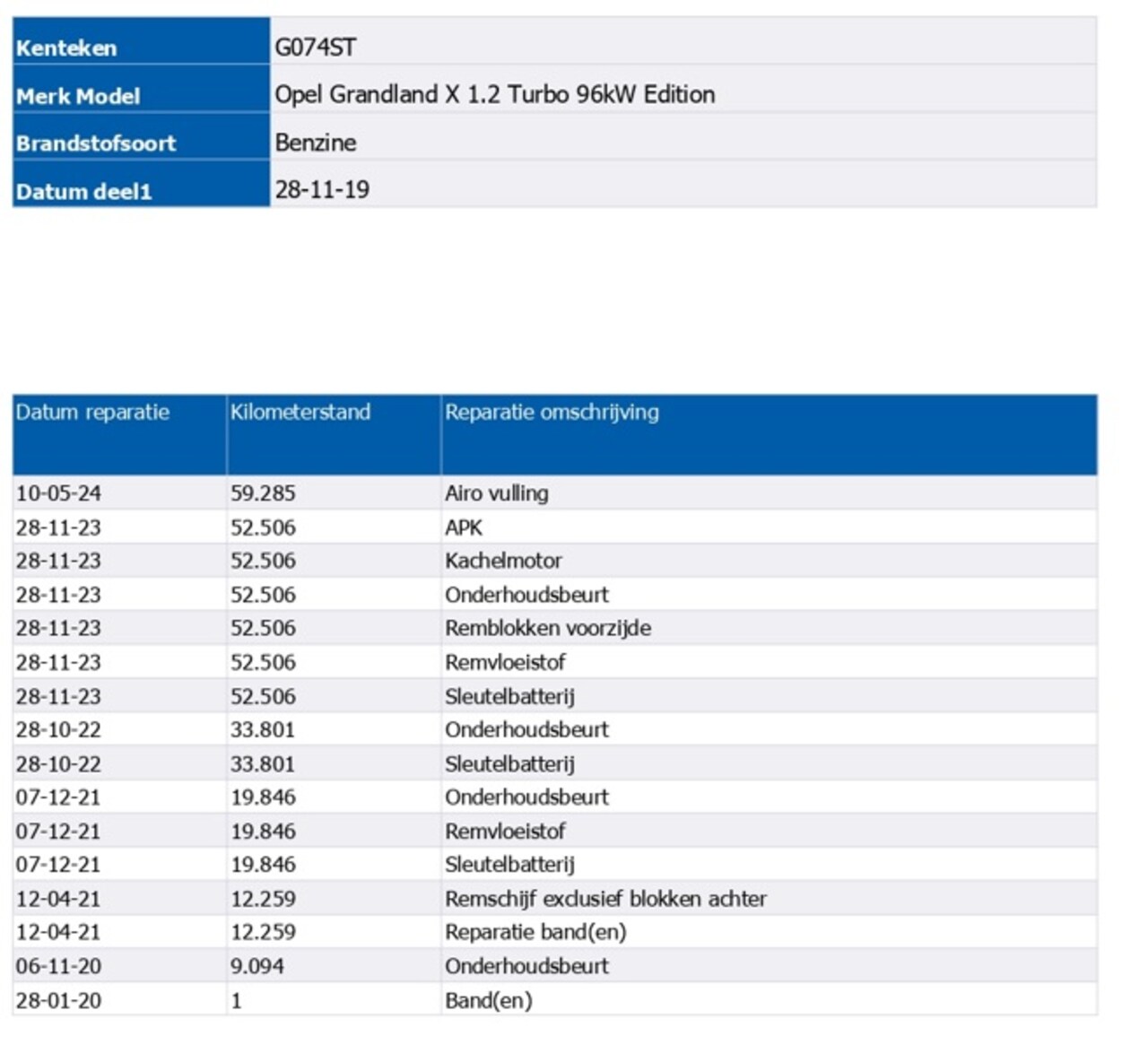This screenshot has width=1148, height=1054.
Task: Click the Opel Grandland X model text
Action: tap(494, 95)
